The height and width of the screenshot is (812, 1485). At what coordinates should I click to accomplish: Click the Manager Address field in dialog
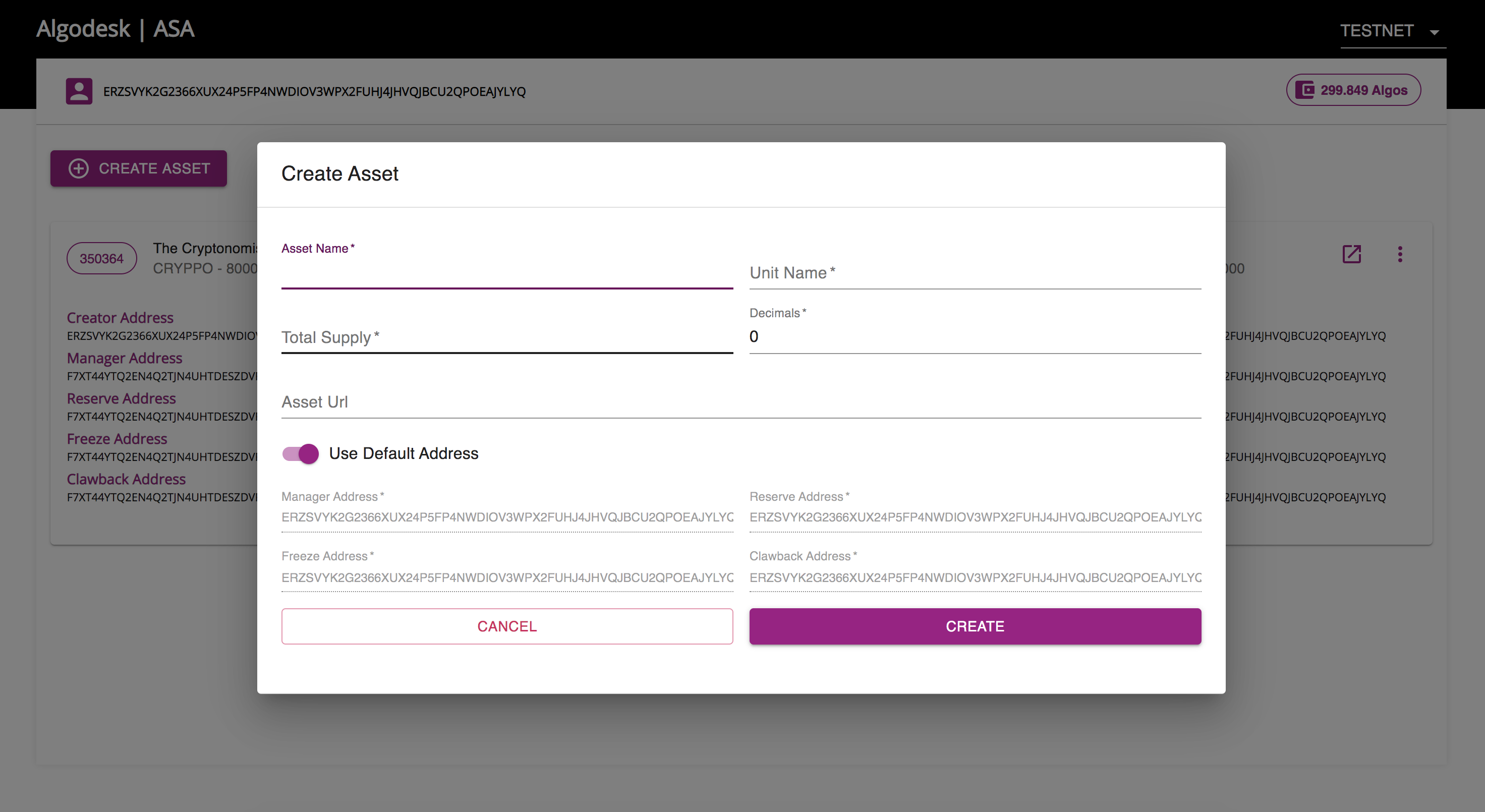[x=507, y=517]
